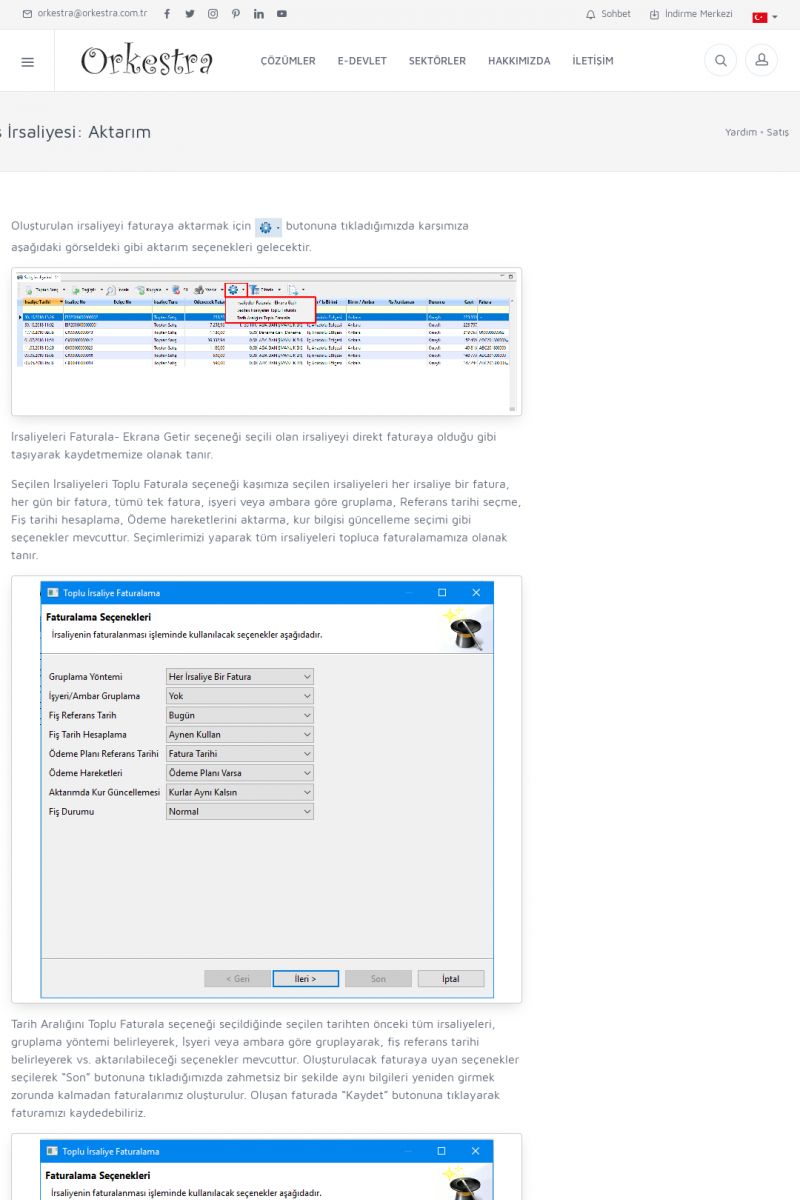Open the SEKTÖRLER menu
The image size is (800, 1200).
[x=437, y=61]
